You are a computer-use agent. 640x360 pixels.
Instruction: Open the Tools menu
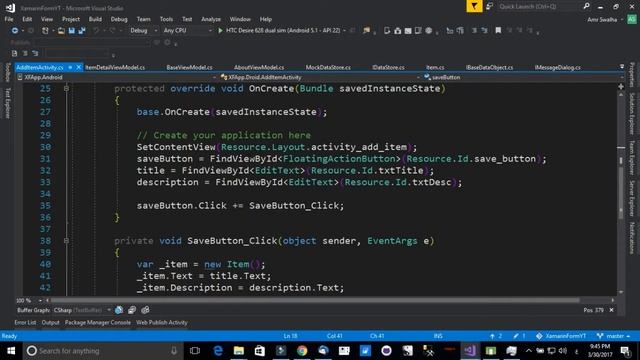coord(166,19)
